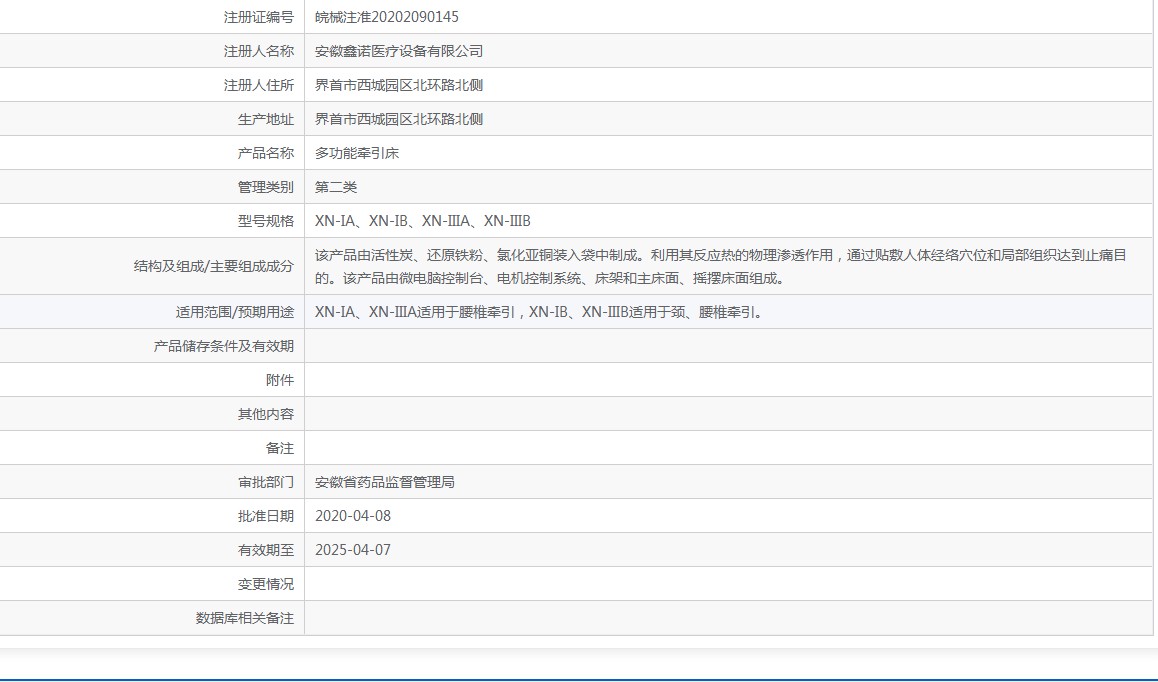Viewport: 1158px width, 682px height.
Task: Click the label 数据库相关备注
Action: (244, 618)
